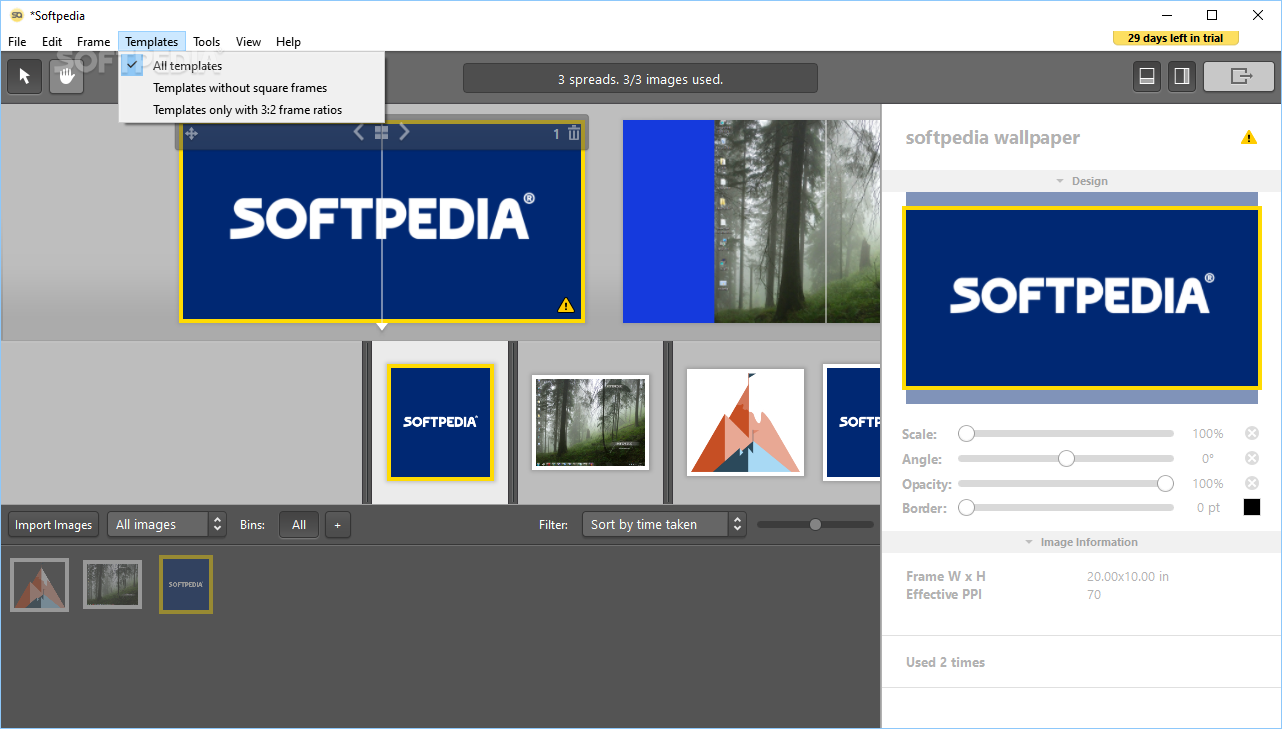Screen dimensions: 1282x729
Task: Open the View menu
Action: click(248, 42)
